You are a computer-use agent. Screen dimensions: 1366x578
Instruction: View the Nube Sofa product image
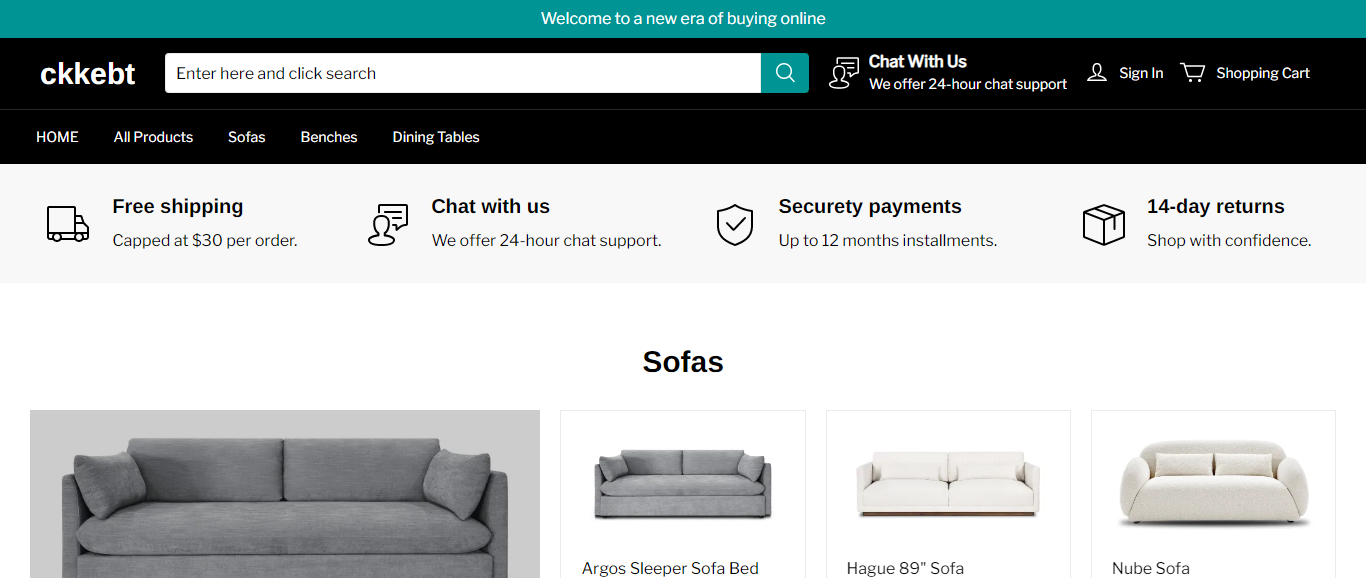tap(1213, 485)
